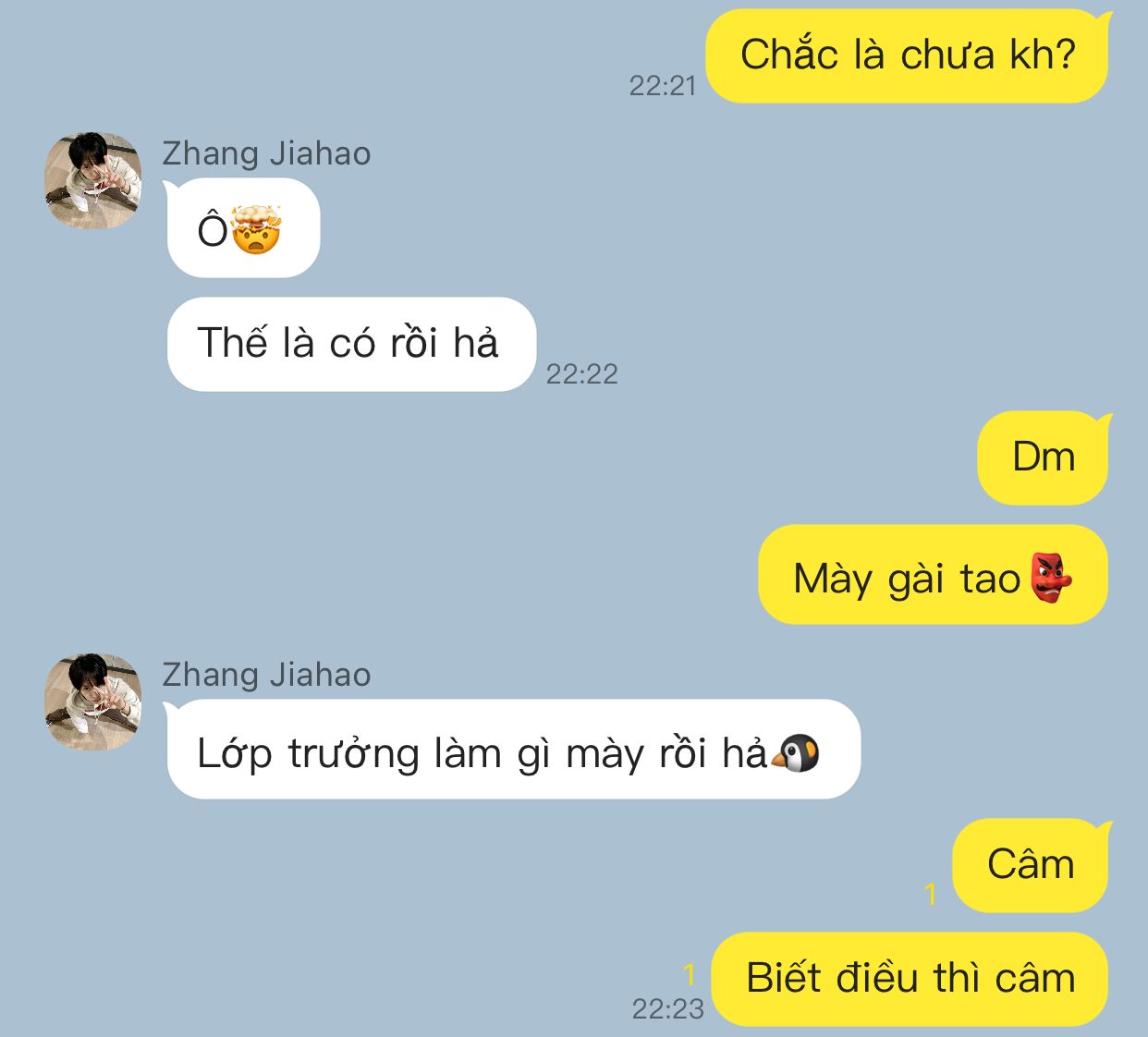
Task: Open Zhang Jiahao's avatar above "Ô" message
Action: 93,180
